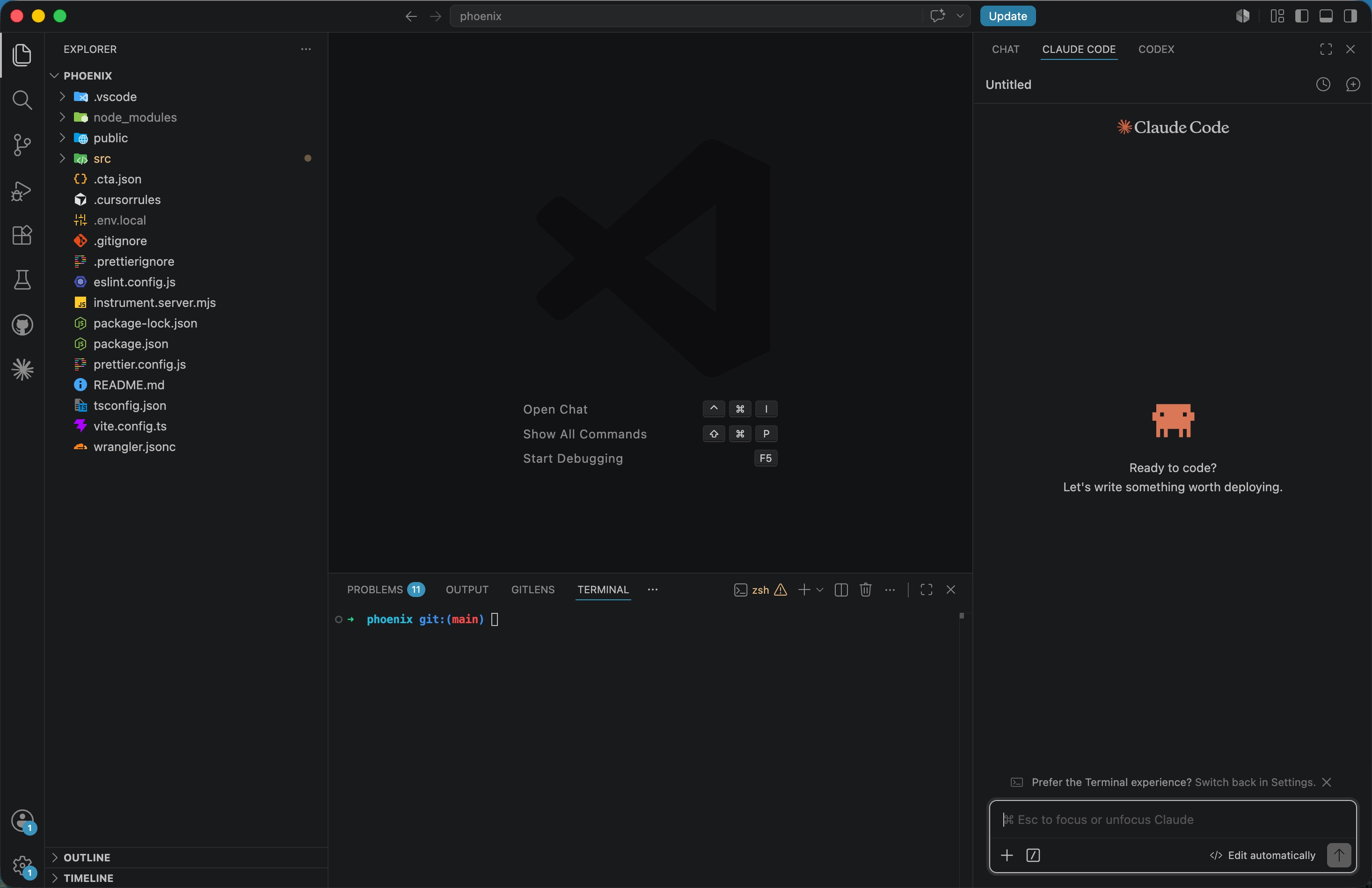This screenshot has width=1372, height=888.
Task: Dismiss the Terminal experience notice
Action: click(x=1326, y=782)
